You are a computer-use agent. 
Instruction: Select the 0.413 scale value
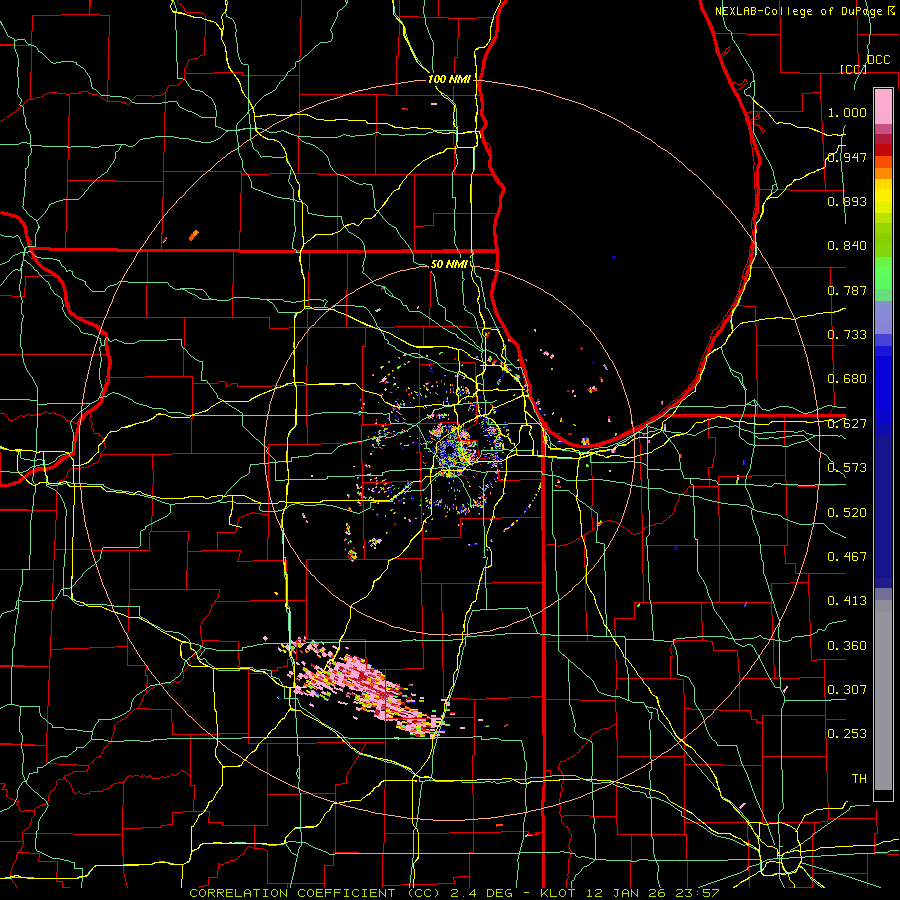(847, 601)
